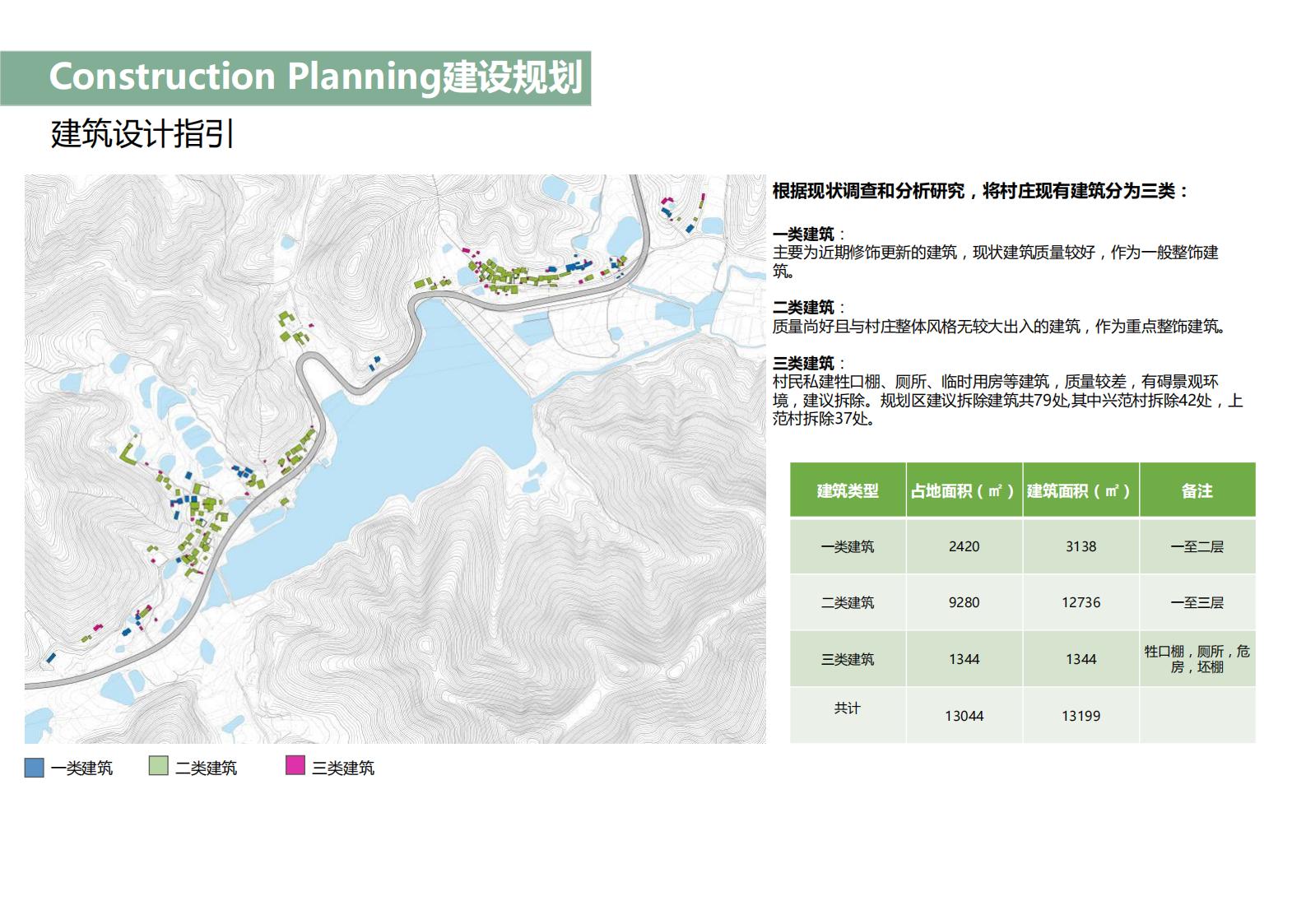1306x924 pixels.
Task: Click the 三类建筑 建筑面积 cell 1344
Action: pyautogui.click(x=1081, y=659)
